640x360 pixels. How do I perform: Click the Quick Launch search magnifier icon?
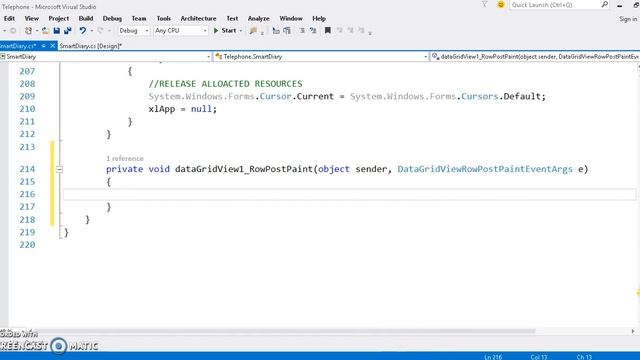coord(604,5)
